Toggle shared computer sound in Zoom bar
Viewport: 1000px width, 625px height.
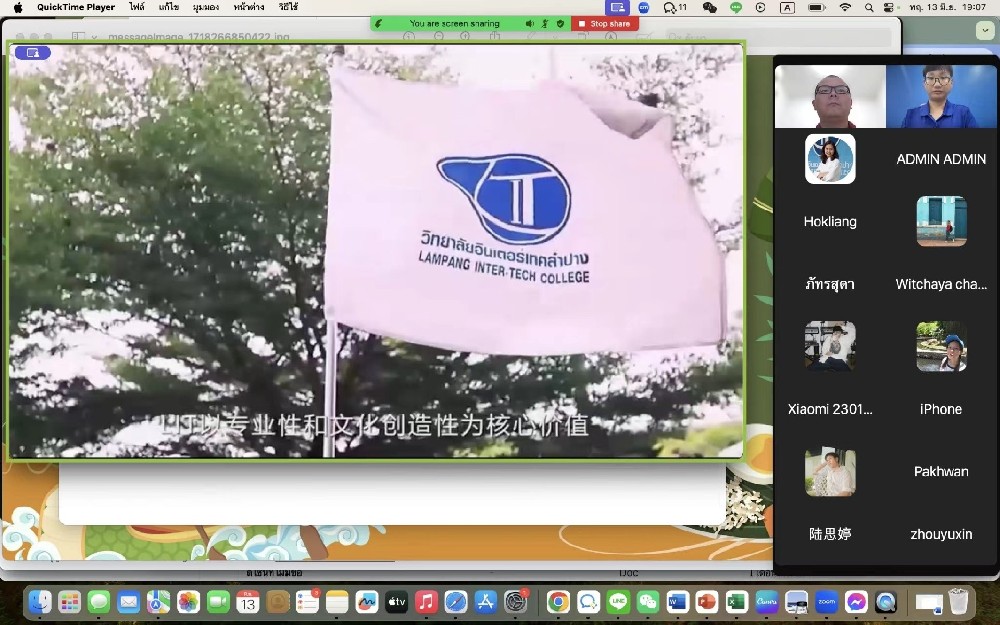529,24
